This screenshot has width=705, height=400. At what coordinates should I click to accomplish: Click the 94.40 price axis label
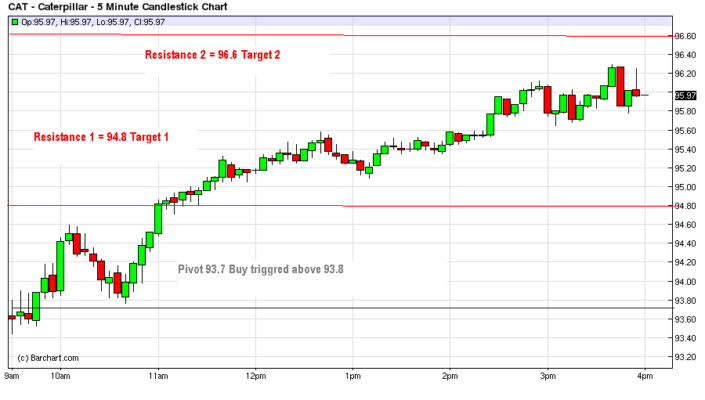(x=685, y=244)
